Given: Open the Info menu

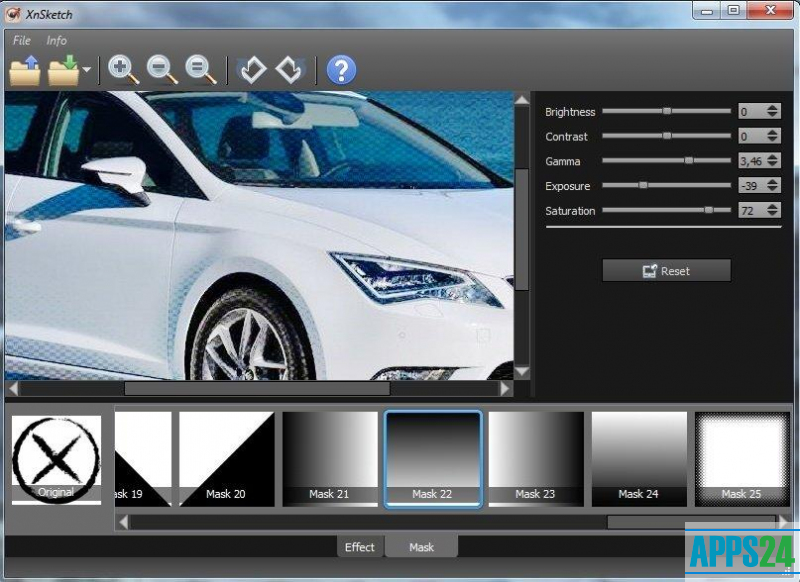Looking at the screenshot, I should coord(57,41).
